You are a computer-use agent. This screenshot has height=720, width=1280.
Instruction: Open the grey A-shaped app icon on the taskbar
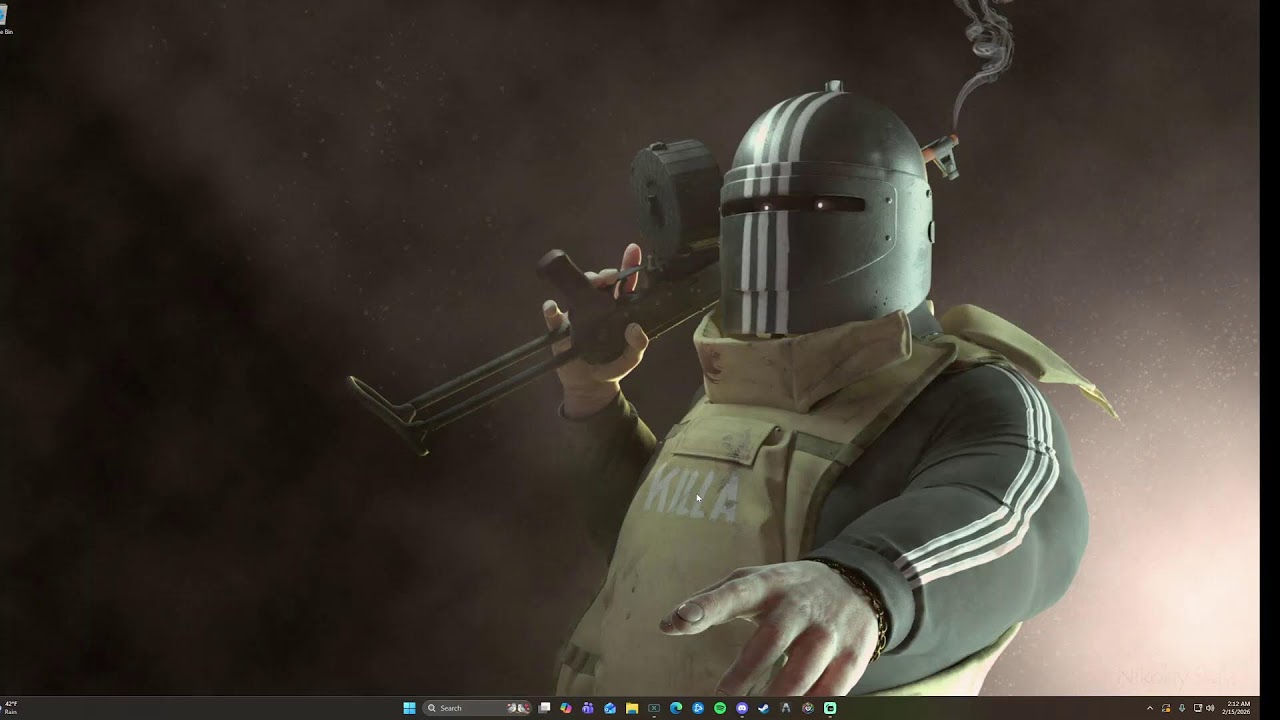pos(786,708)
